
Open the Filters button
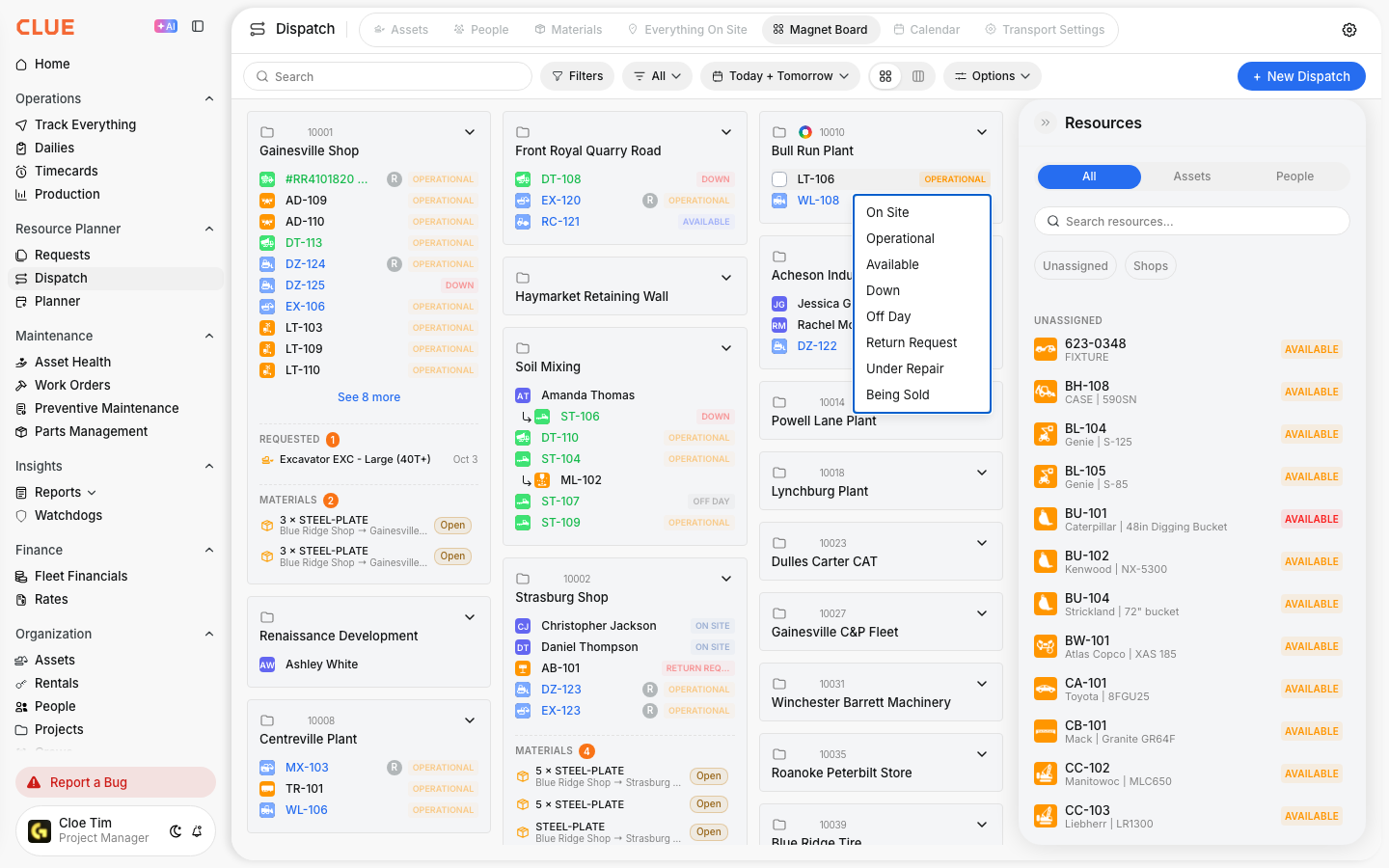coord(577,76)
